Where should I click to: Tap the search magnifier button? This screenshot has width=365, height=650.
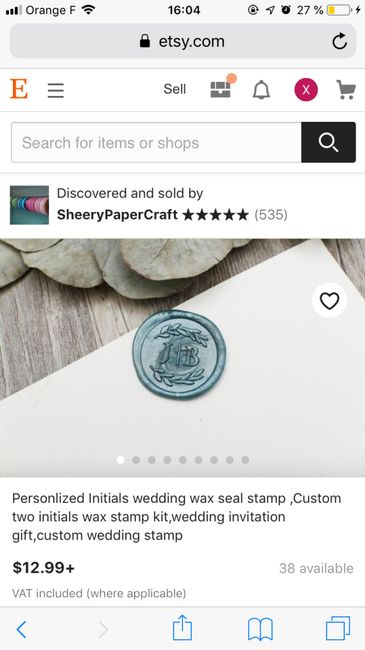pos(328,142)
